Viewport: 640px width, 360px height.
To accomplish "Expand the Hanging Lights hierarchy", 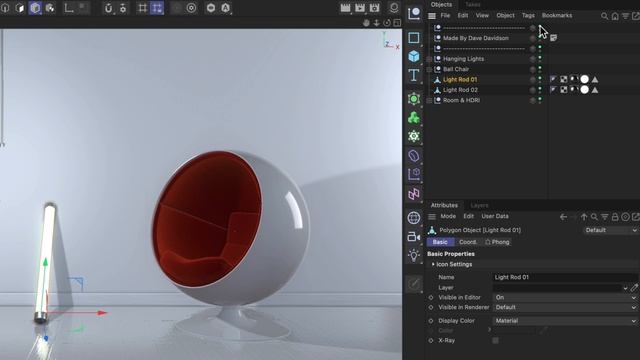I will [429, 59].
